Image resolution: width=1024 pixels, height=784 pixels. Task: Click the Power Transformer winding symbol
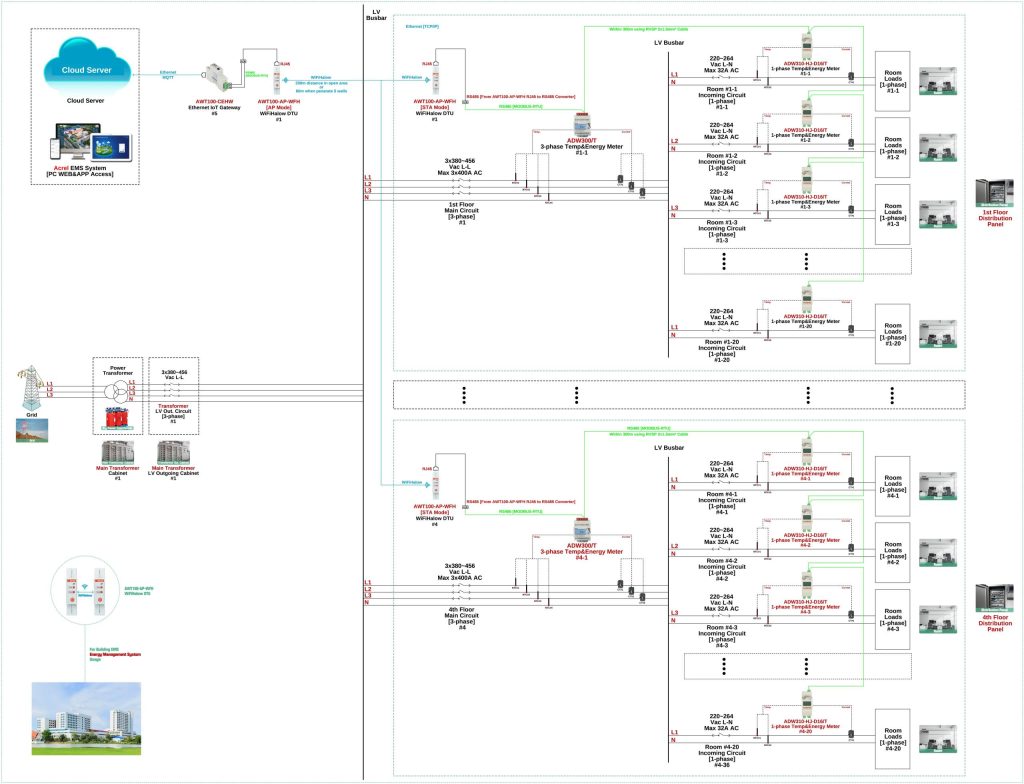[x=117, y=389]
